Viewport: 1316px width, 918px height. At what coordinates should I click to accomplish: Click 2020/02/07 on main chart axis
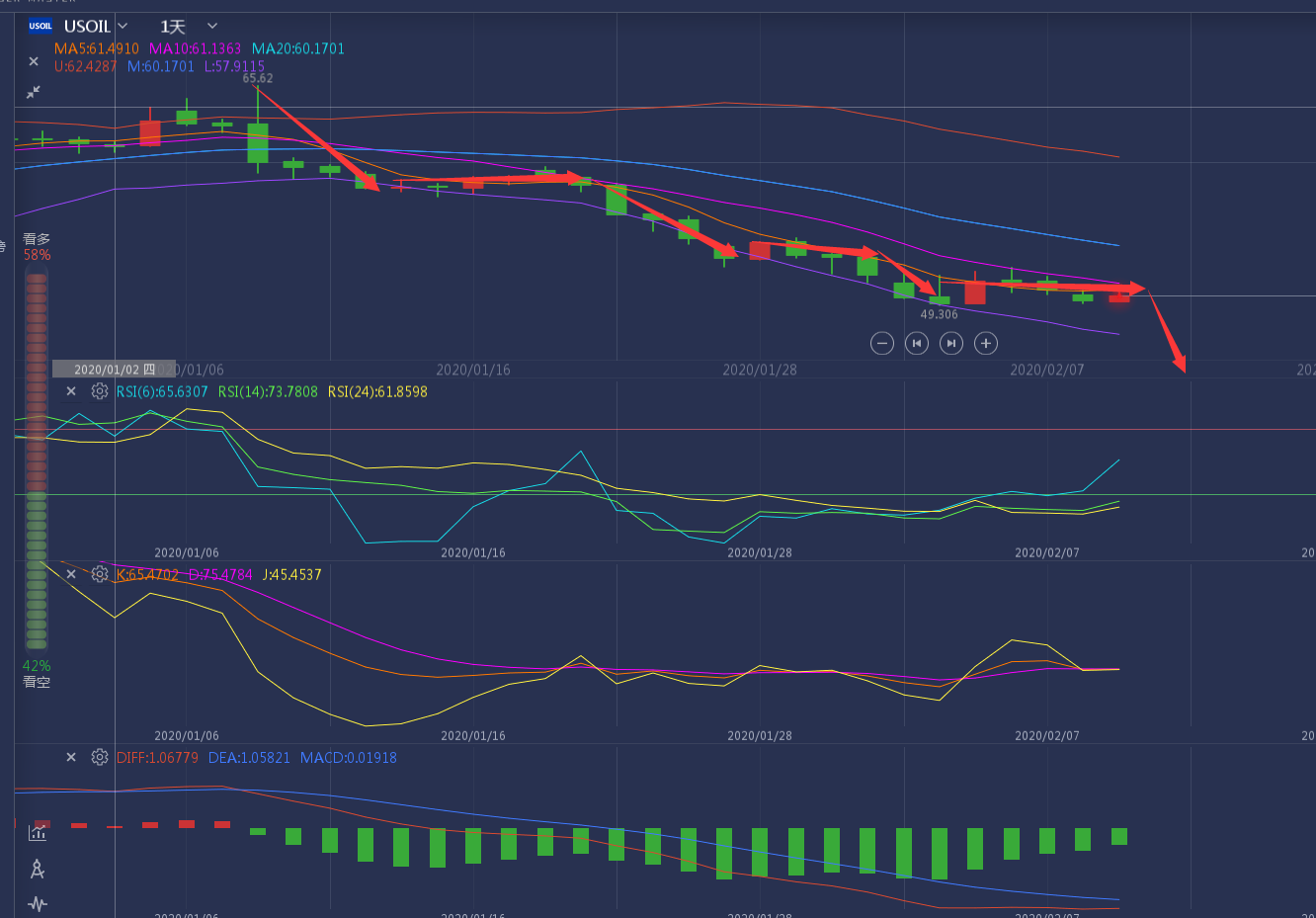click(x=1047, y=370)
